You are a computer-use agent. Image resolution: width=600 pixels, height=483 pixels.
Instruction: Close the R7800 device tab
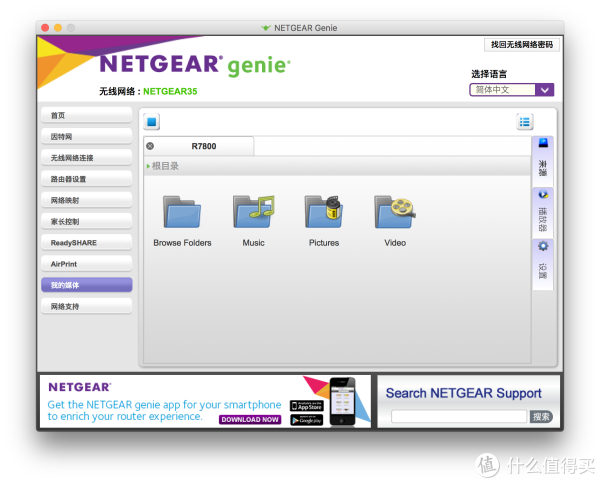pyautogui.click(x=150, y=146)
